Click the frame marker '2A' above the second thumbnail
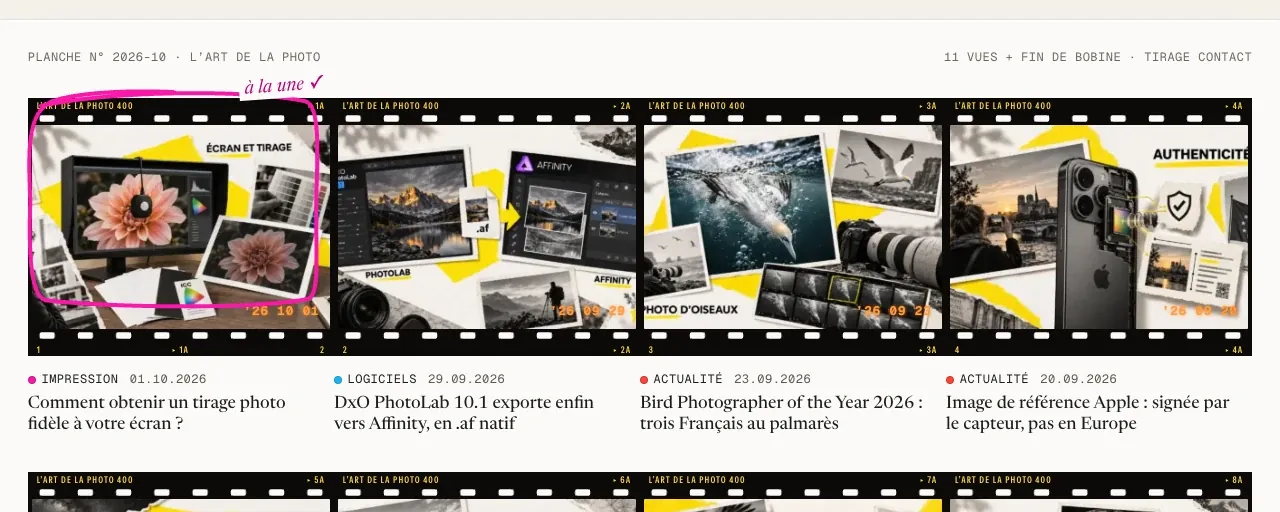The image size is (1280, 512). click(621, 106)
